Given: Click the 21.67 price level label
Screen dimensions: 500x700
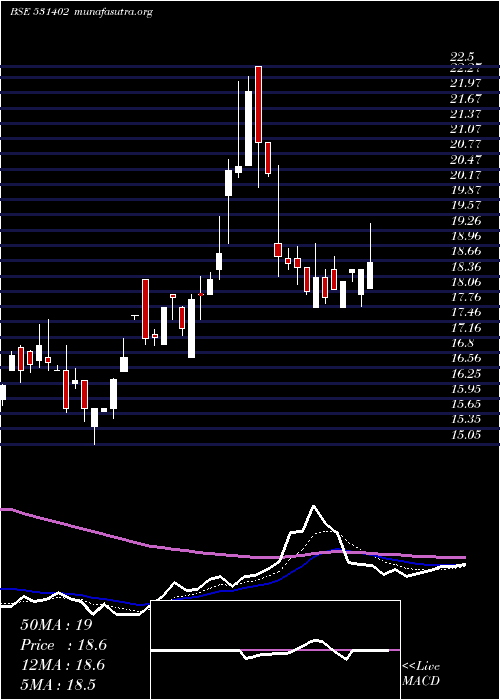Looking at the screenshot, I should click(466, 98).
